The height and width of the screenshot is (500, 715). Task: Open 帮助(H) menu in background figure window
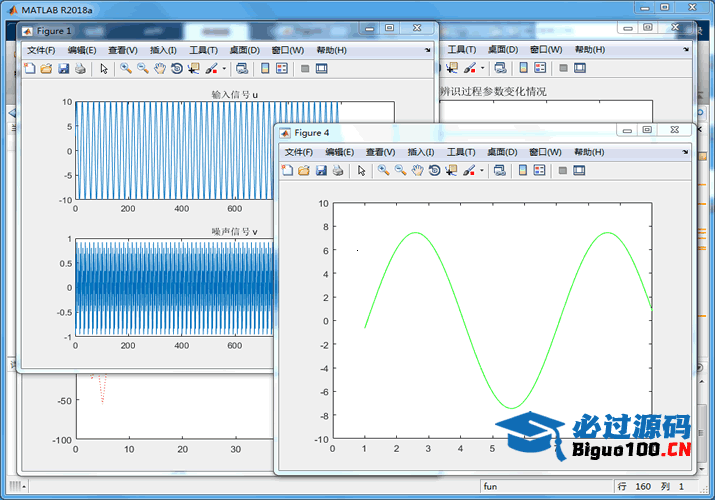coord(590,50)
